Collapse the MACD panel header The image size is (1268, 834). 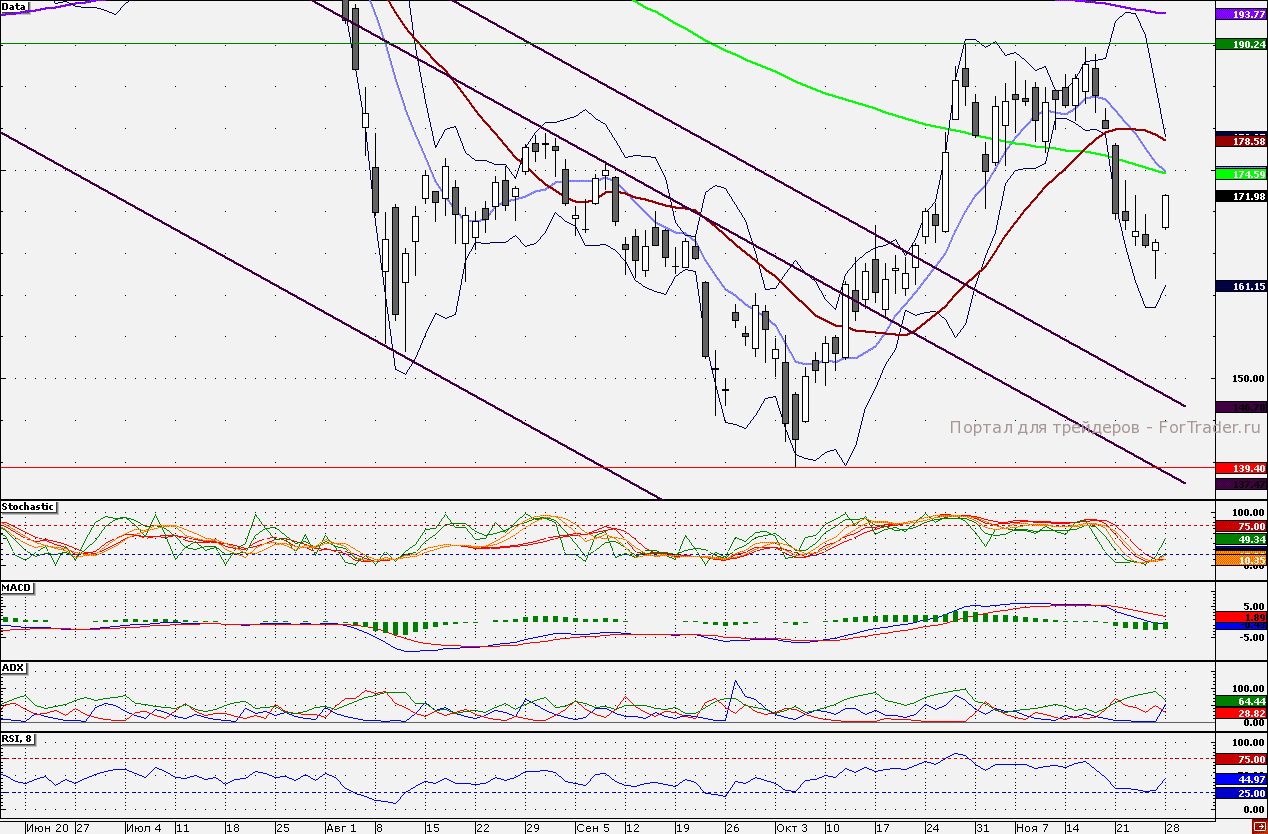point(18,587)
